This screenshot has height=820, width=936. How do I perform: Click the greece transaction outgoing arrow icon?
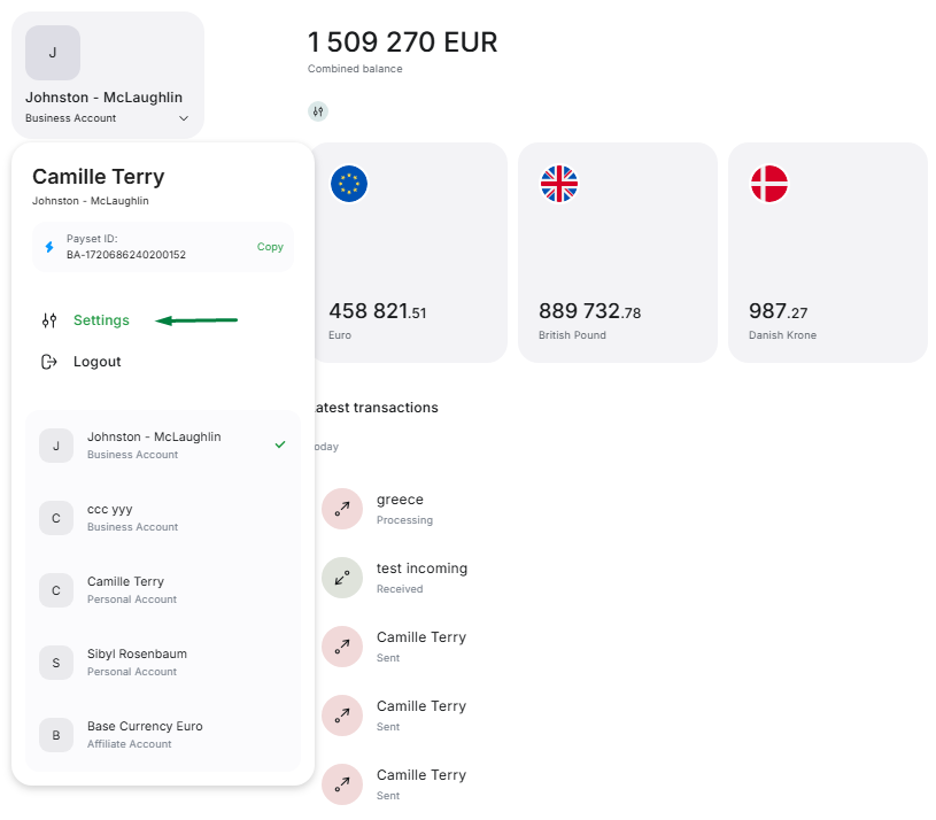342,509
